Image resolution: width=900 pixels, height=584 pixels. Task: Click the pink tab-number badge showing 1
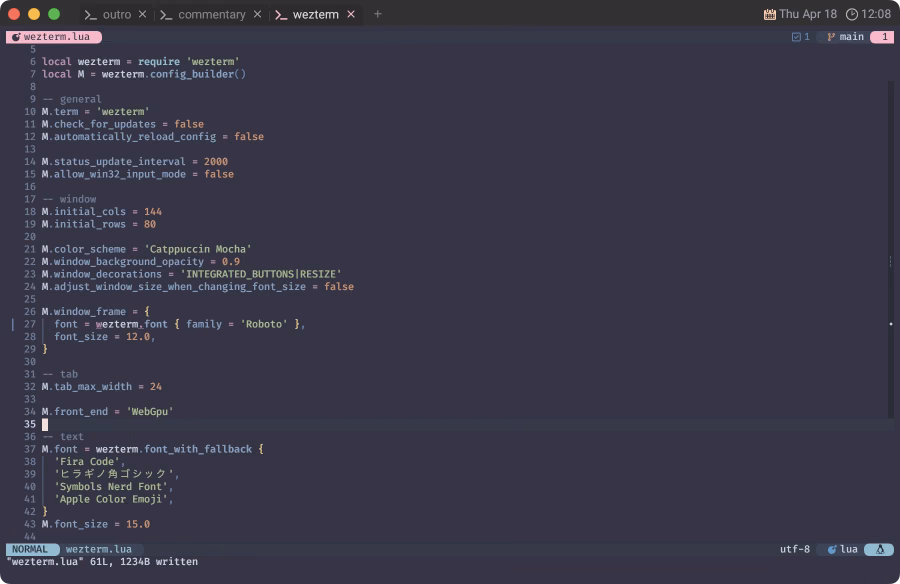pyautogui.click(x=882, y=37)
